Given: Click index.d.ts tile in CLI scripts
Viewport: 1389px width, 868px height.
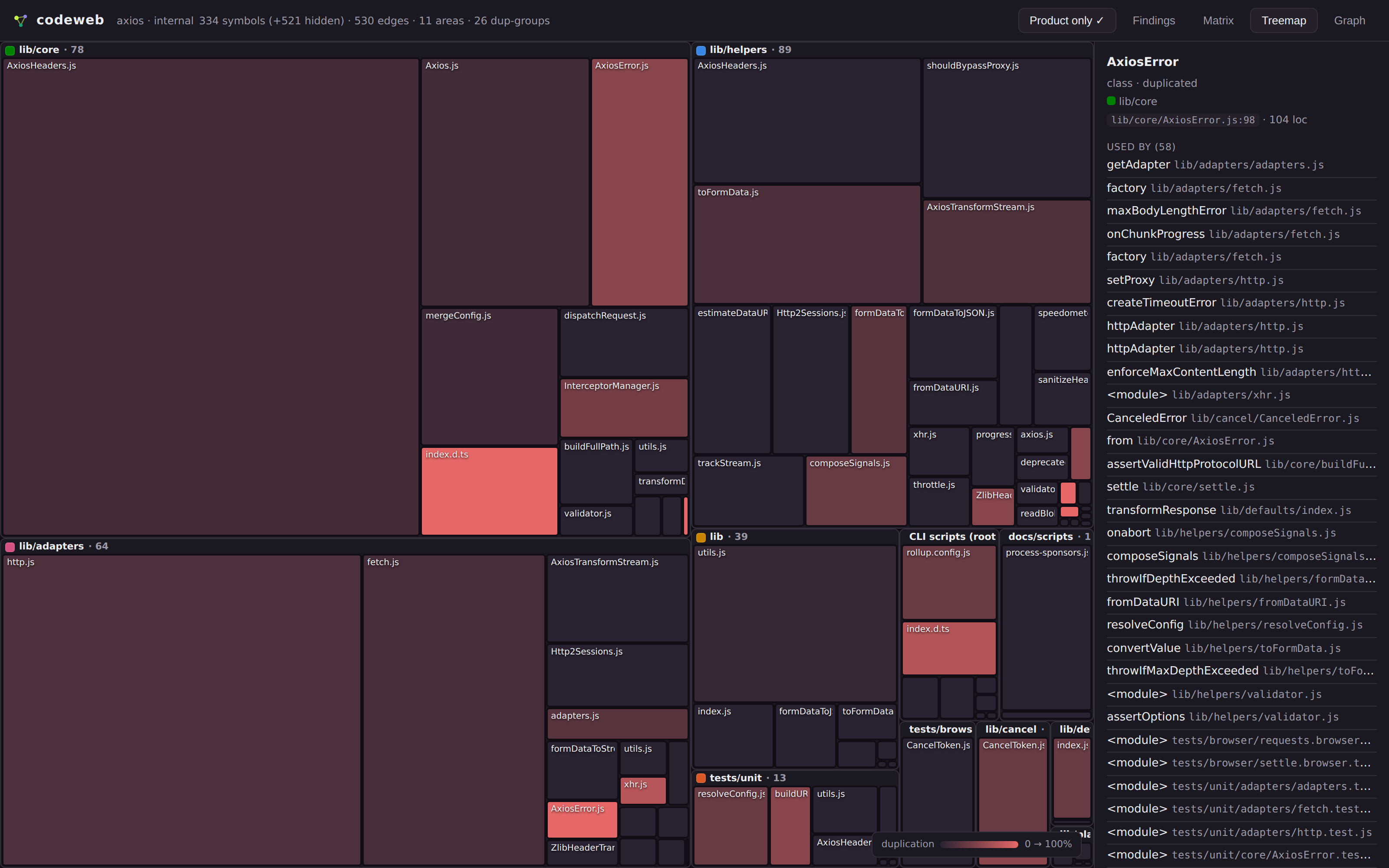Looking at the screenshot, I should pos(949,648).
